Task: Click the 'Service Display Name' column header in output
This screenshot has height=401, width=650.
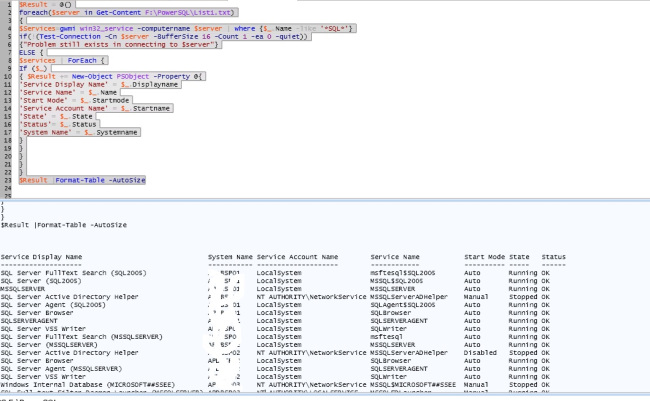Action: (x=41, y=257)
